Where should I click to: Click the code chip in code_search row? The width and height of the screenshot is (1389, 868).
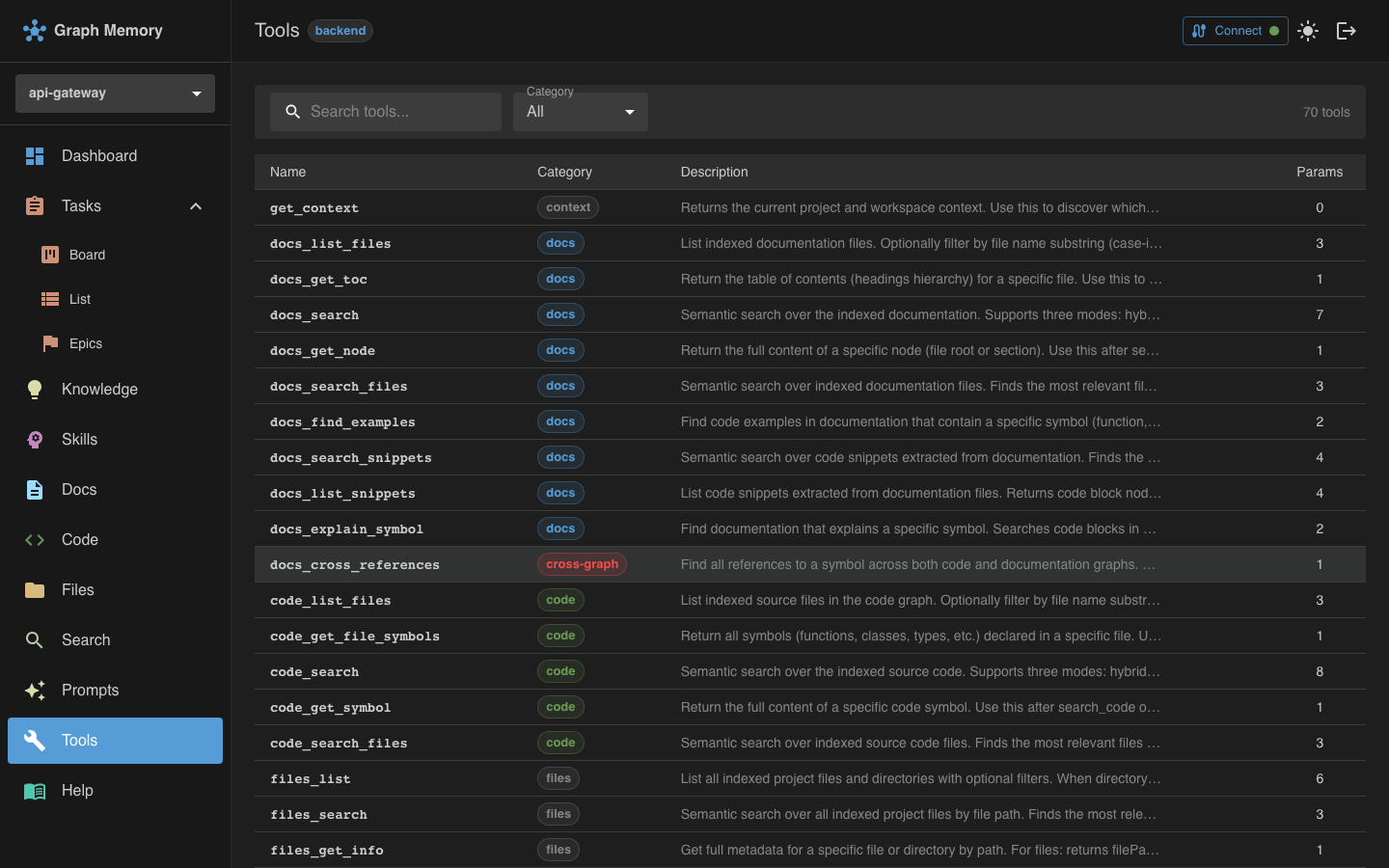(x=560, y=671)
